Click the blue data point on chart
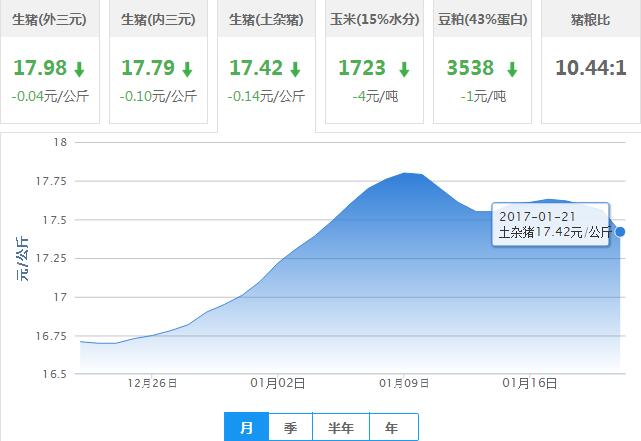The width and height of the screenshot is (641, 441). tap(620, 231)
